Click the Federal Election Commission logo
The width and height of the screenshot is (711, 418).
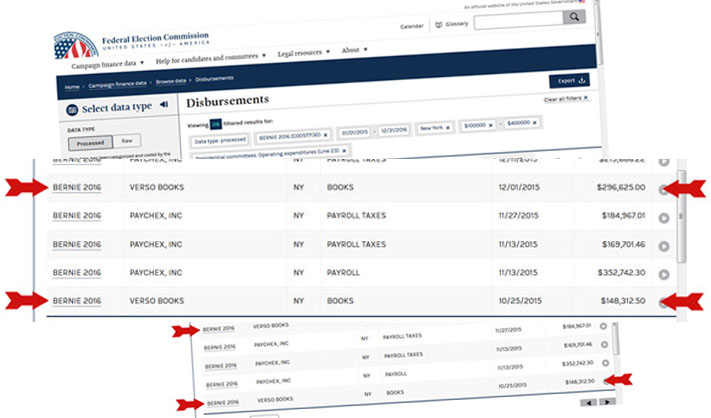[76, 45]
